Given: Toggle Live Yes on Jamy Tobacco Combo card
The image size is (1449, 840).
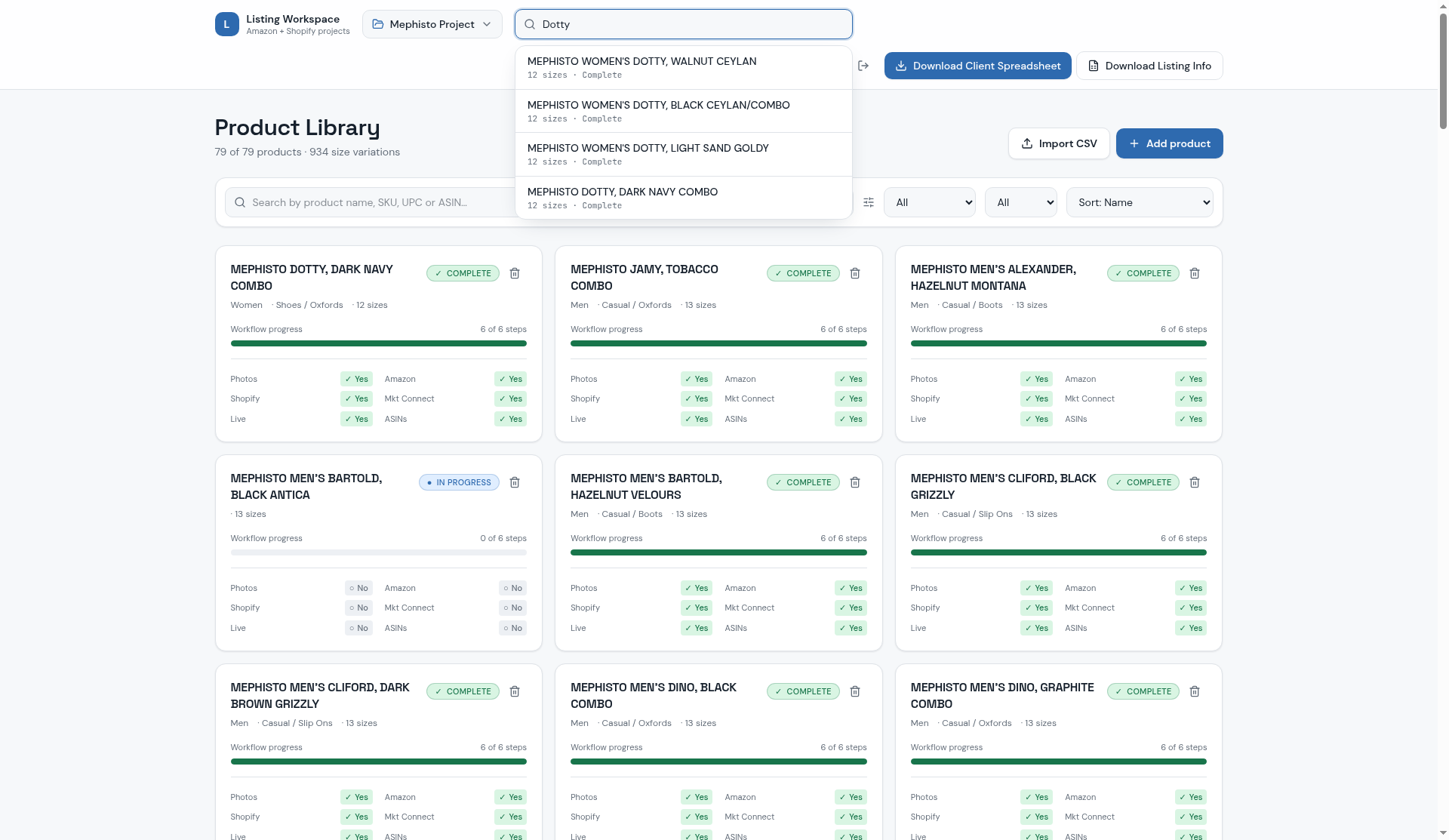Looking at the screenshot, I should tap(697, 419).
